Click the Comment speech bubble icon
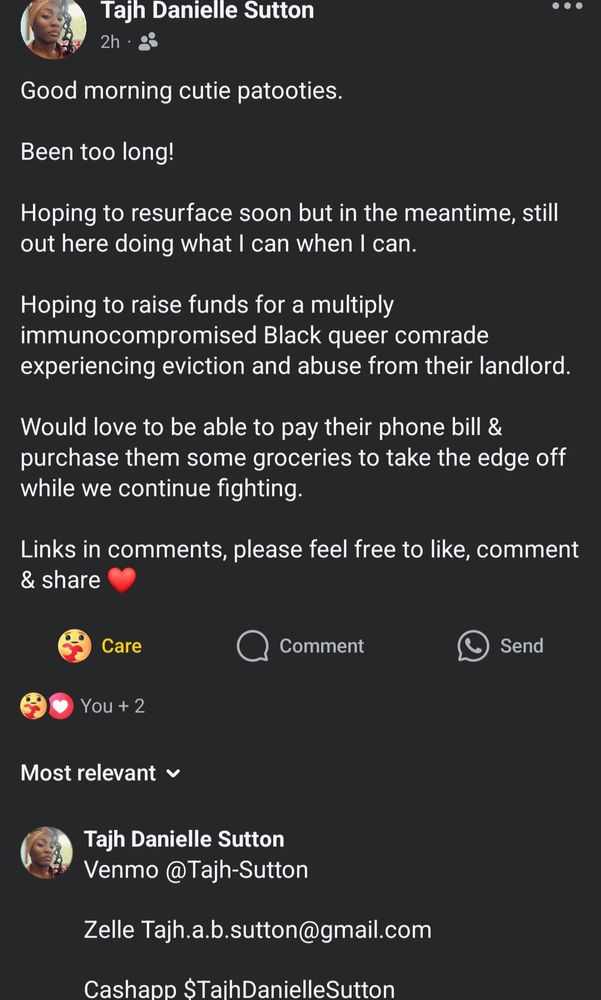 [251, 646]
